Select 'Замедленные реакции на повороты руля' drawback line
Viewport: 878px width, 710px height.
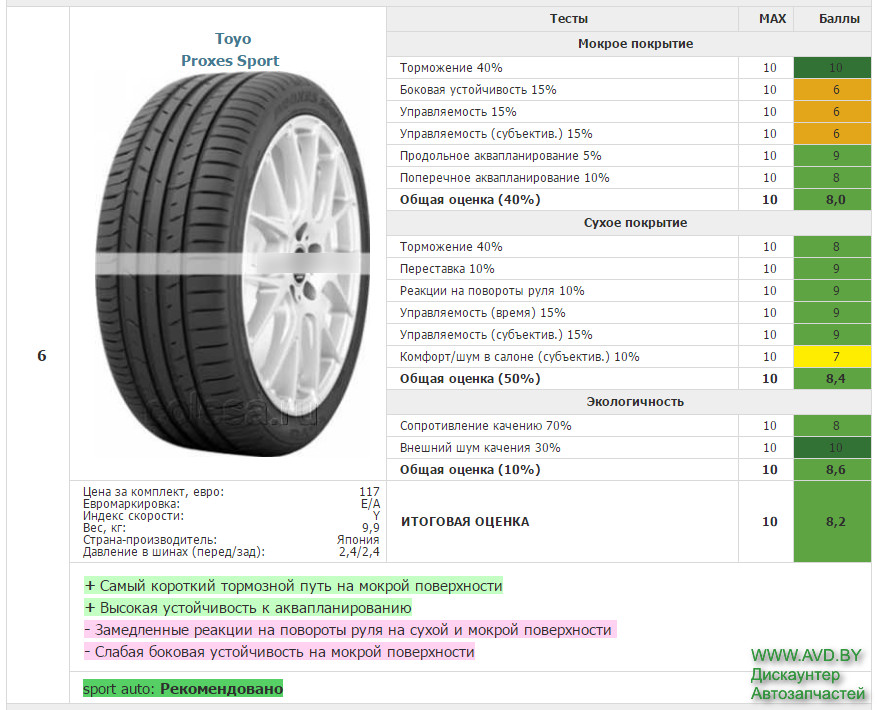350,630
